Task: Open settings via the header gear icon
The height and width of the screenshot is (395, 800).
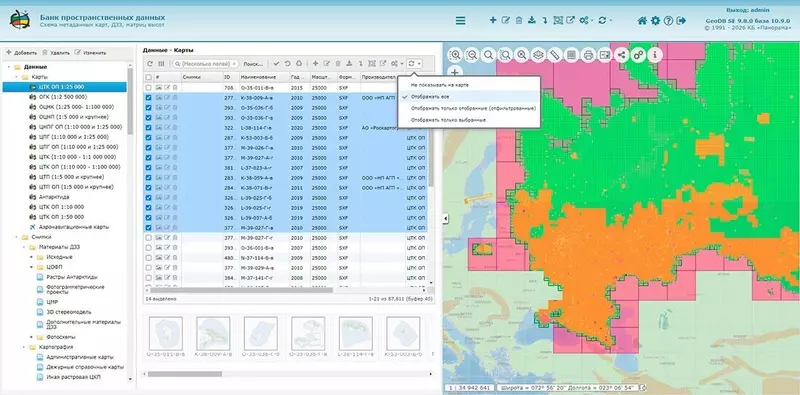Action: 656,20
